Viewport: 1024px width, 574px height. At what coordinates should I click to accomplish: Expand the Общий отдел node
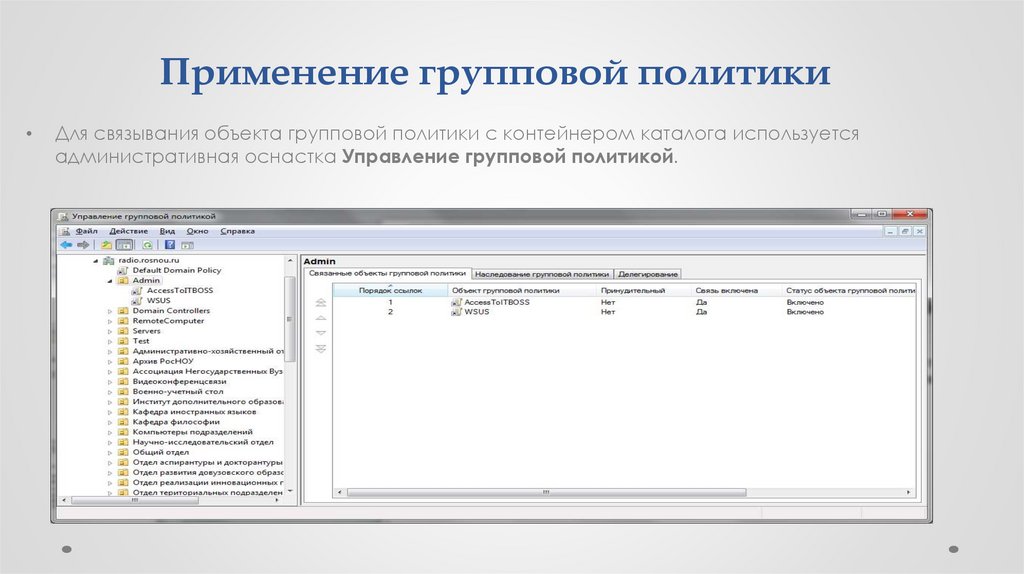110,453
